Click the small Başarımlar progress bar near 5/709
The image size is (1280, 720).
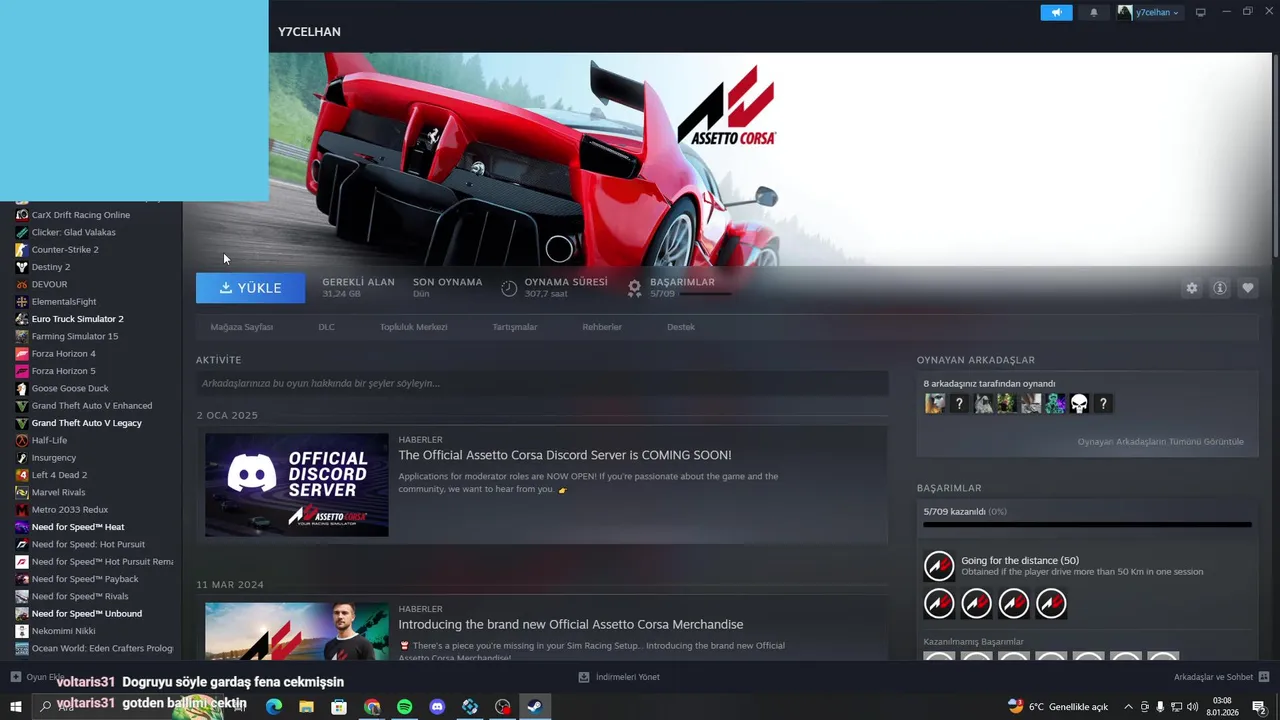[705, 294]
